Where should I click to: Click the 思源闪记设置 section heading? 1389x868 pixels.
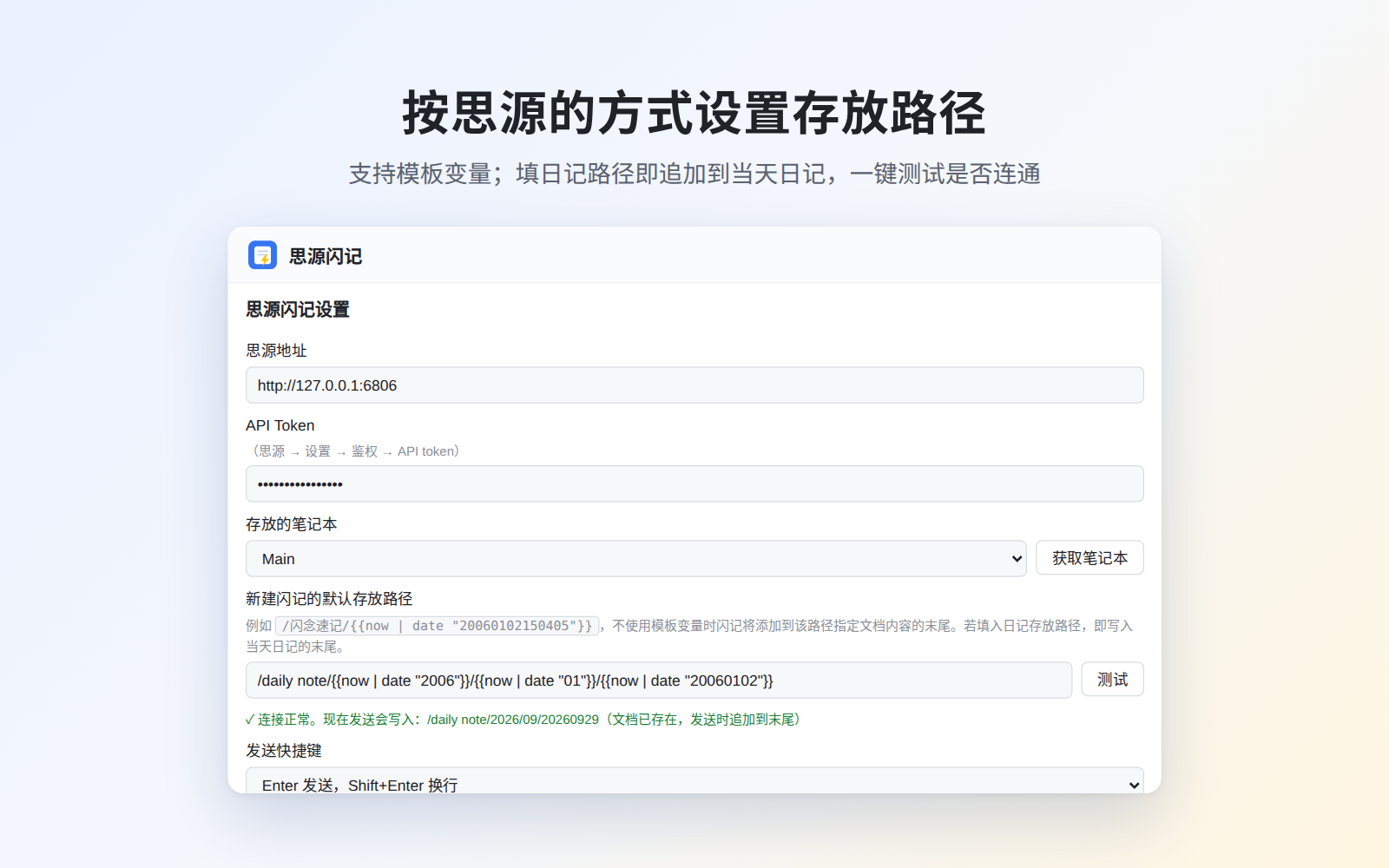[298, 310]
